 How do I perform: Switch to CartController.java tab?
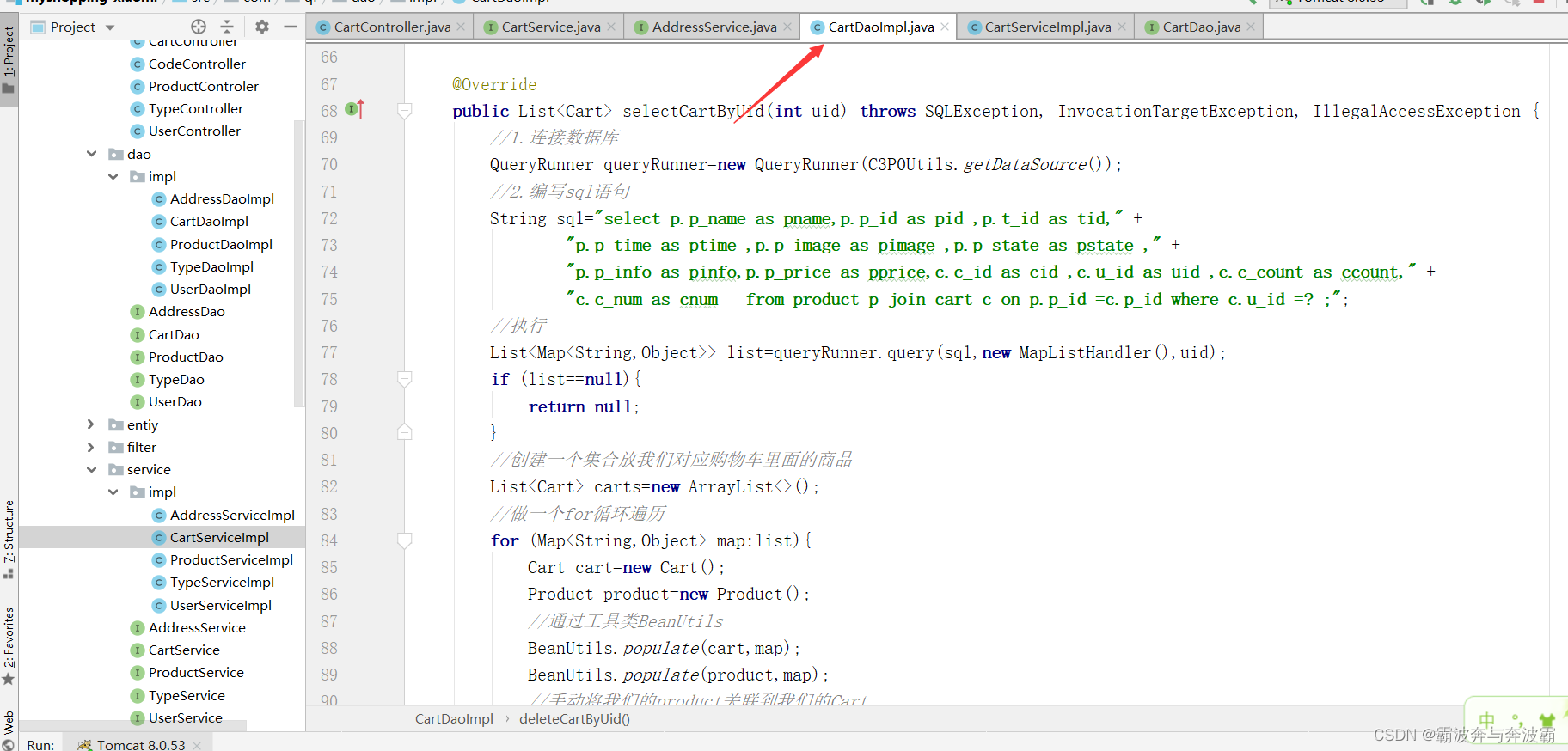point(392,27)
